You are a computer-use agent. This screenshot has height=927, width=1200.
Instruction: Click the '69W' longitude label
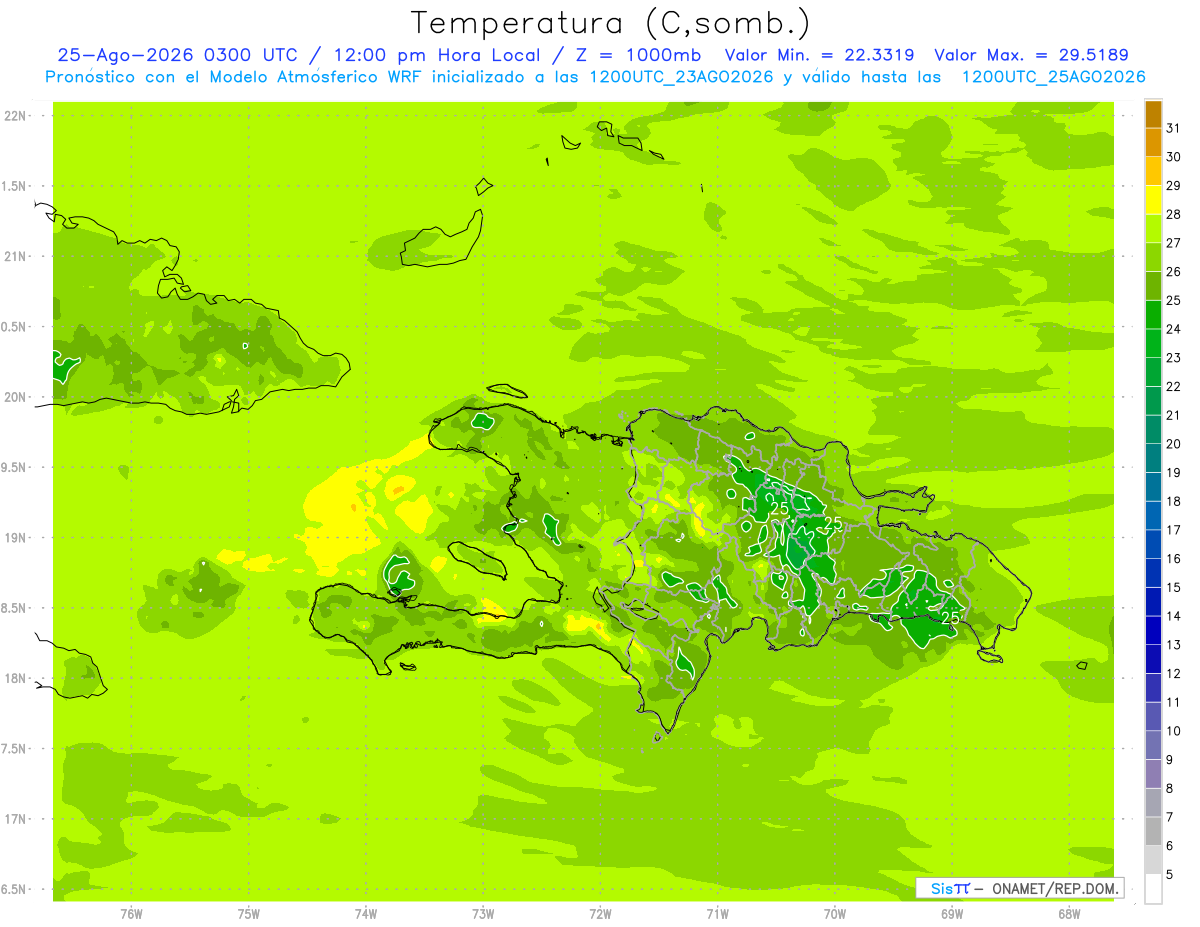[951, 914]
